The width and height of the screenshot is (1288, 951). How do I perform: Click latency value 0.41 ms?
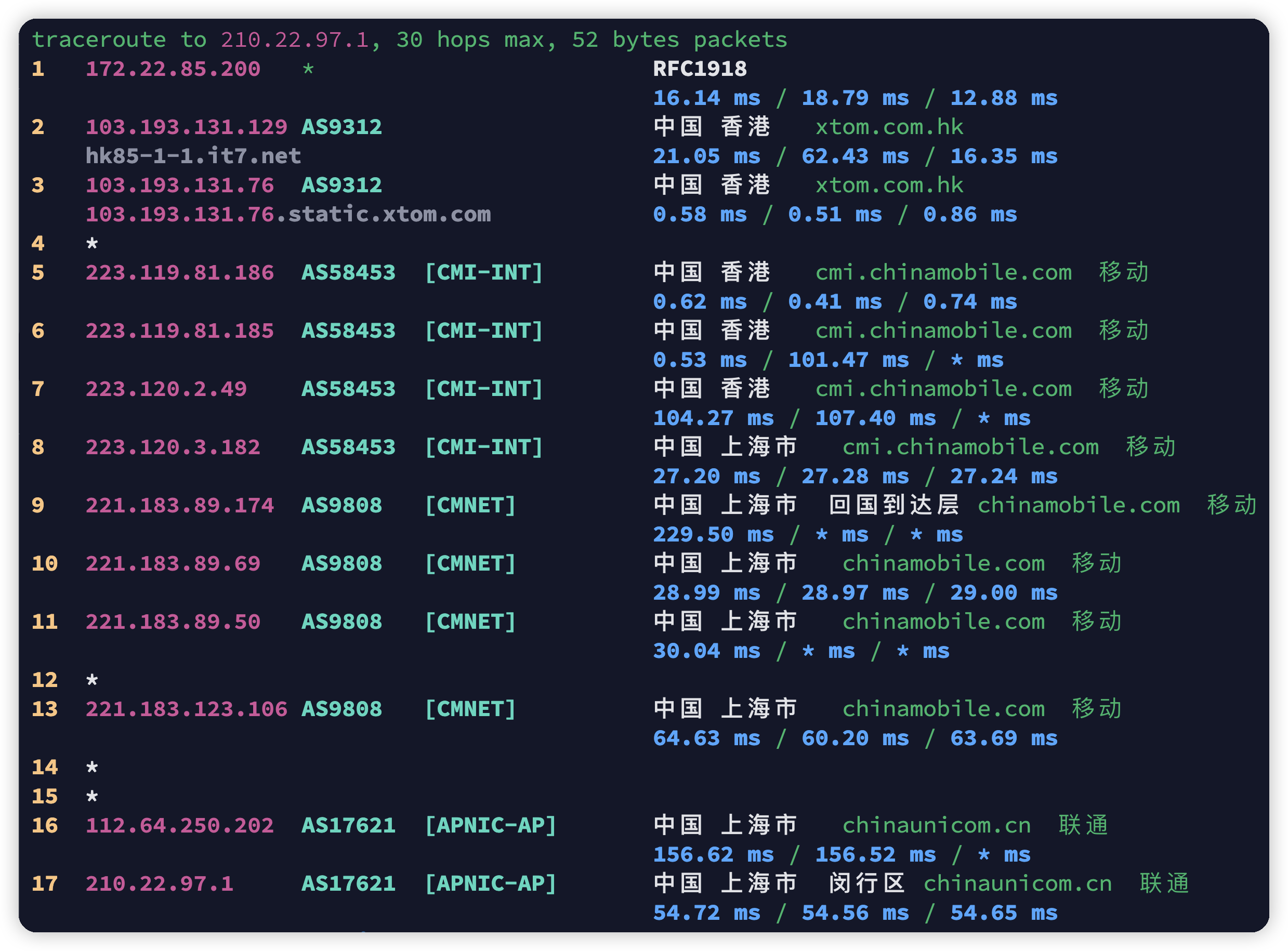(x=835, y=302)
